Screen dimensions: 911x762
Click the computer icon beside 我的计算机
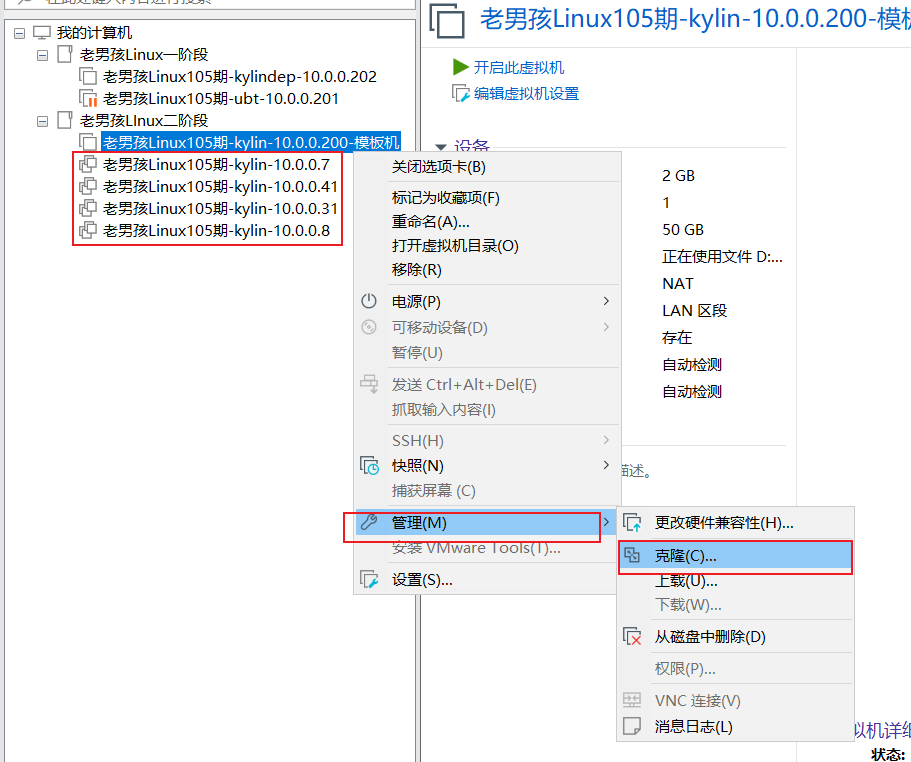pos(42,33)
